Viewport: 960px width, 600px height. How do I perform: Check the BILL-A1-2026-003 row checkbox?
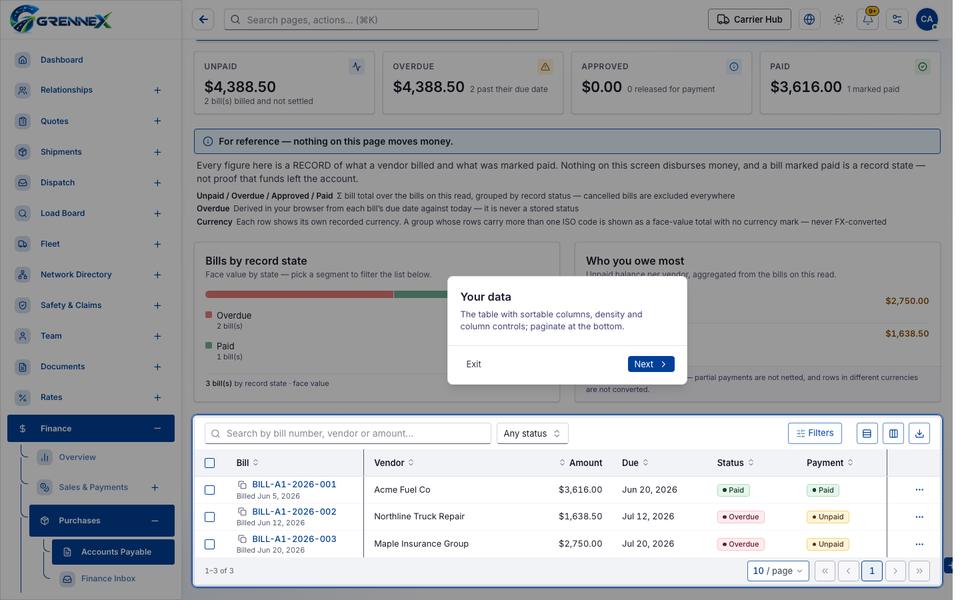click(x=209, y=544)
